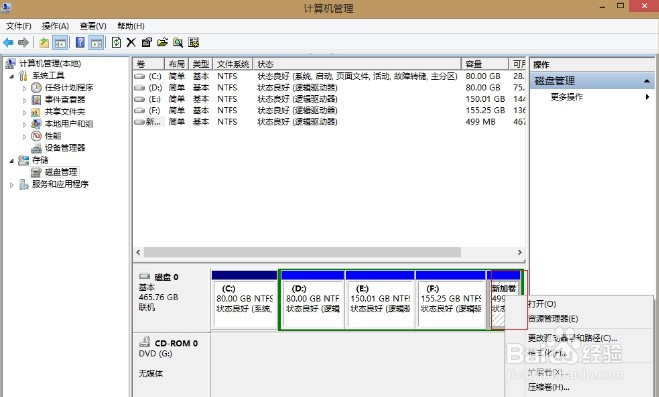
Task: Choose 更改驱动器号和路径(C)... in context menu
Action: (x=572, y=338)
